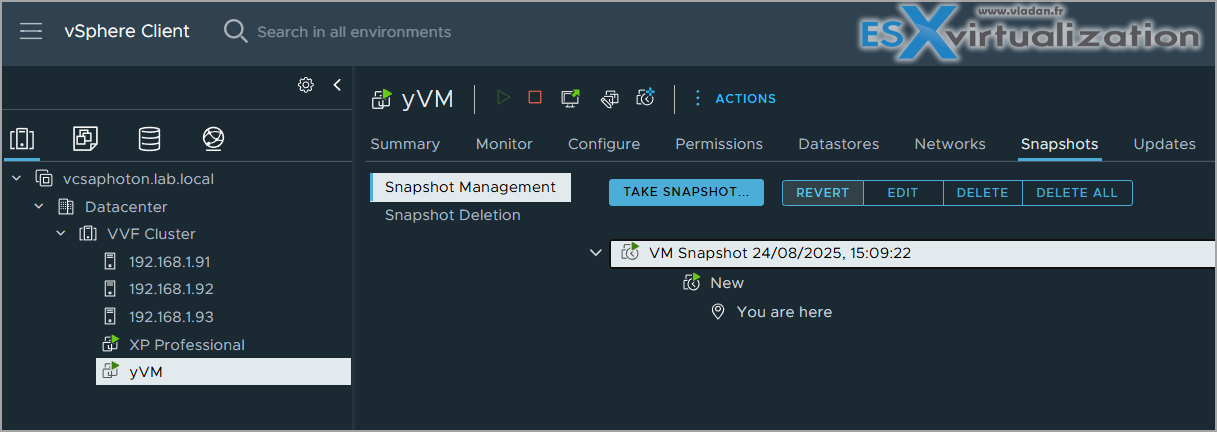Click the take snapshot clock icon in the toolbar
The height and width of the screenshot is (432, 1217).
coord(646,98)
